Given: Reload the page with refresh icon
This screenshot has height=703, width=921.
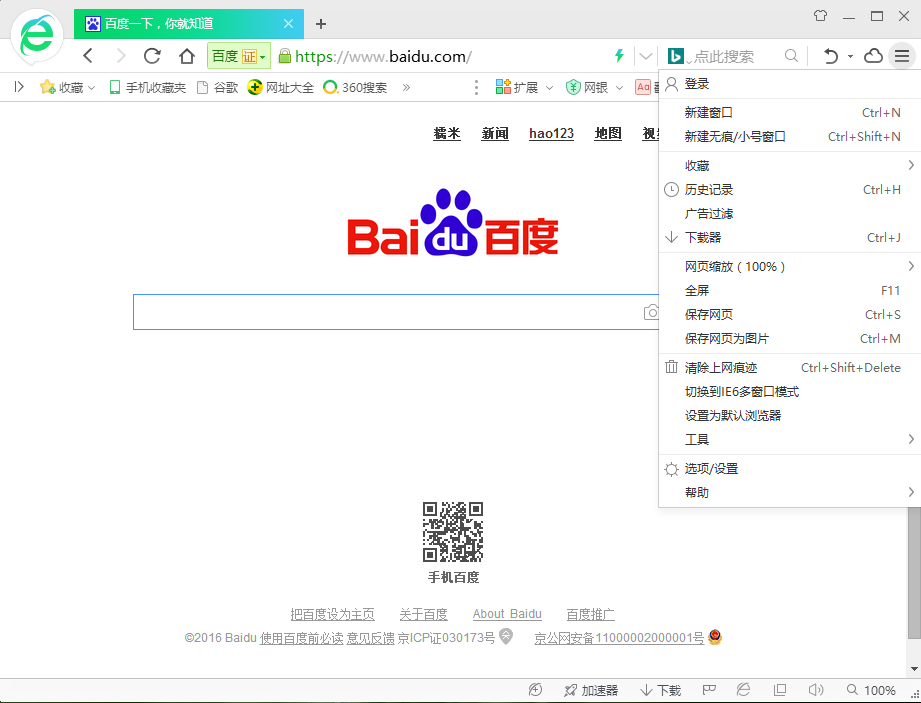Looking at the screenshot, I should point(152,56).
